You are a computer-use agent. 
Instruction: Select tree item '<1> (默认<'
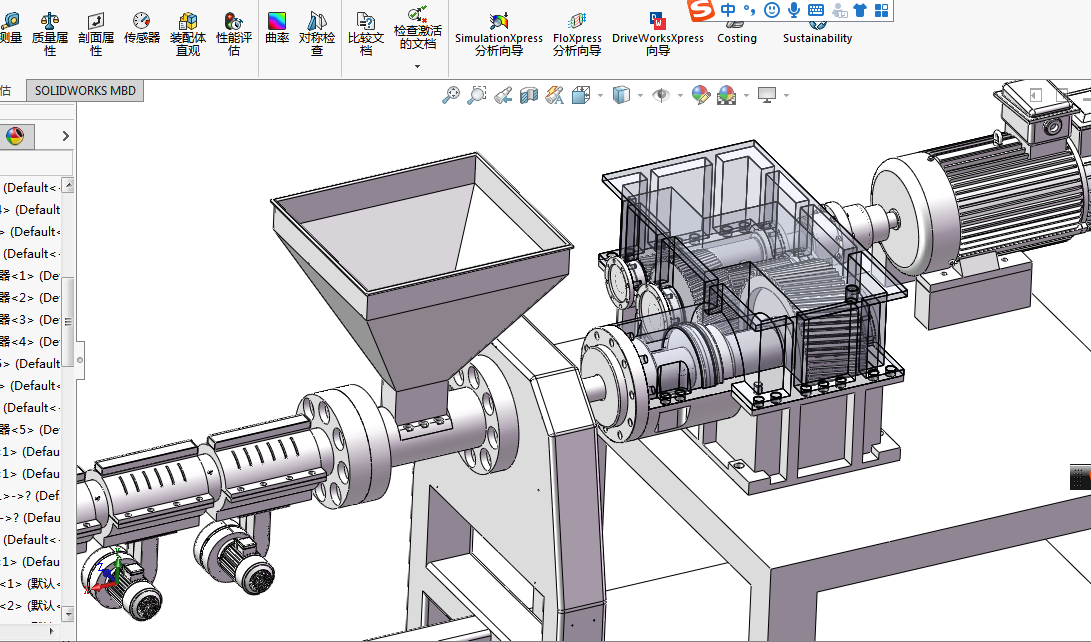(x=30, y=584)
